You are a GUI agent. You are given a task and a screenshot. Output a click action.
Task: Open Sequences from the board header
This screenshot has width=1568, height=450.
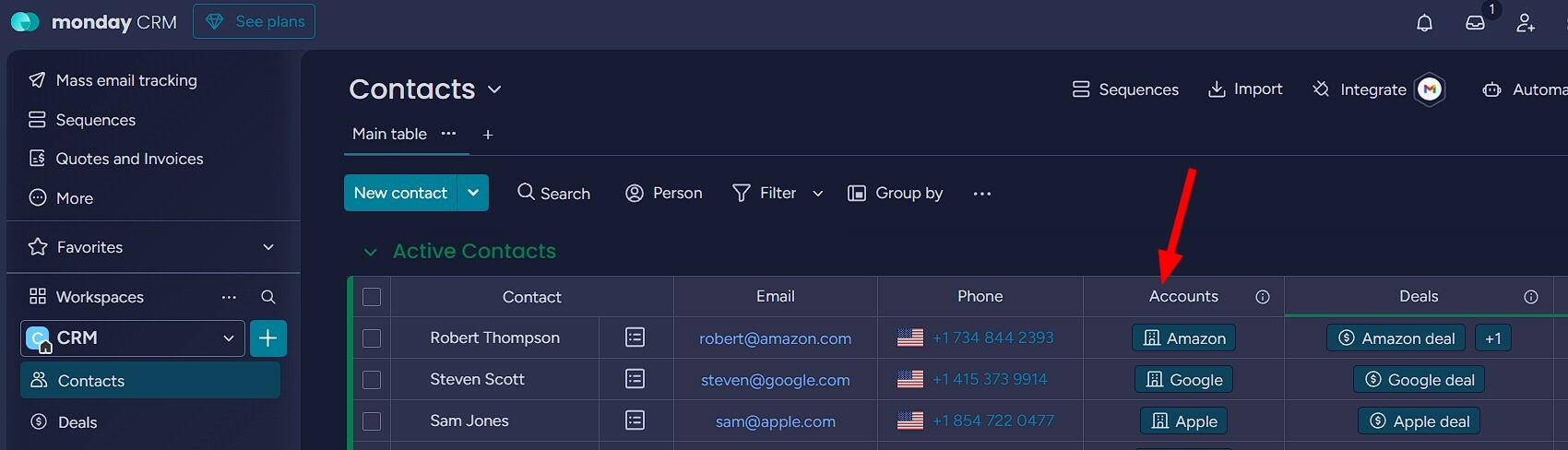pos(1125,89)
